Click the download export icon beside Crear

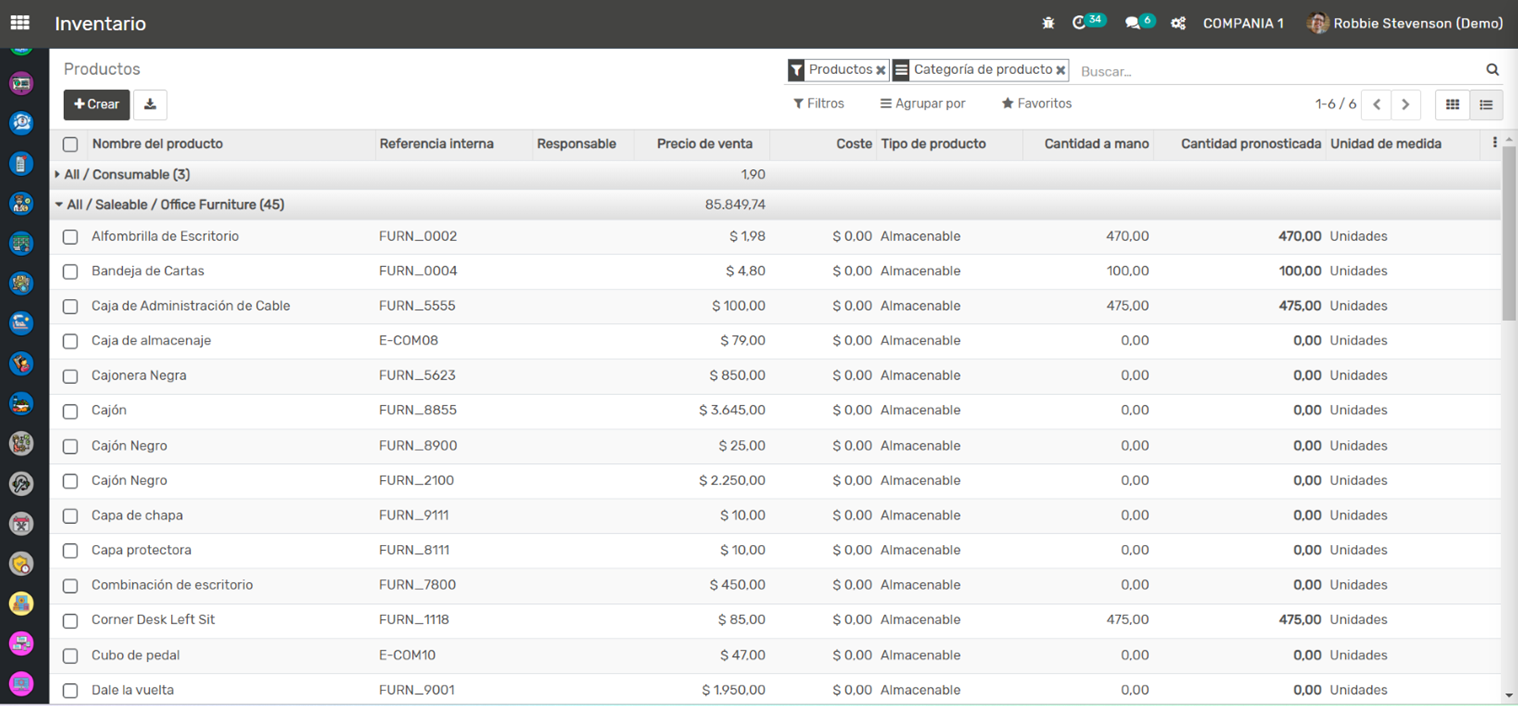[150, 104]
